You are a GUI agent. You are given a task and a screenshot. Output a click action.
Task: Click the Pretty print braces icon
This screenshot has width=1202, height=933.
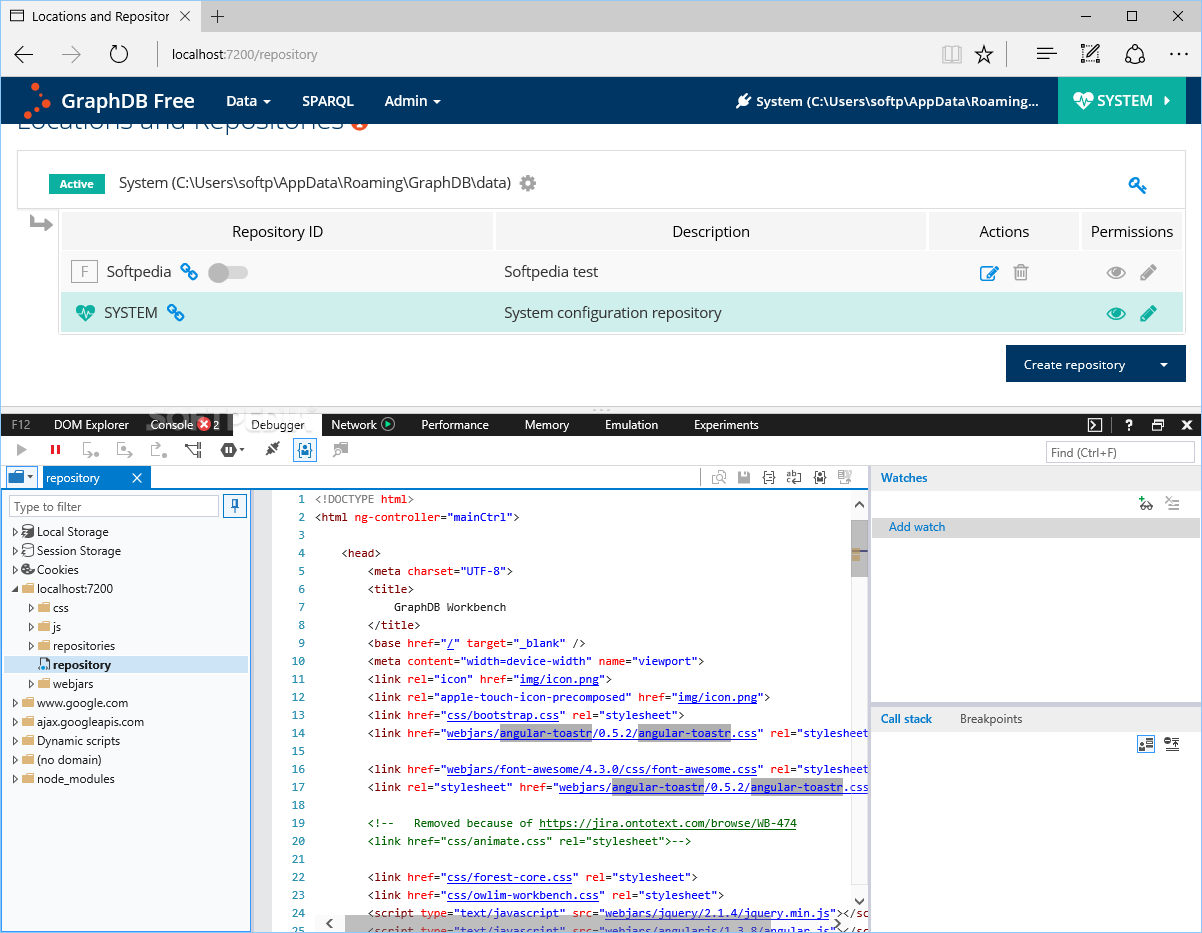point(769,478)
